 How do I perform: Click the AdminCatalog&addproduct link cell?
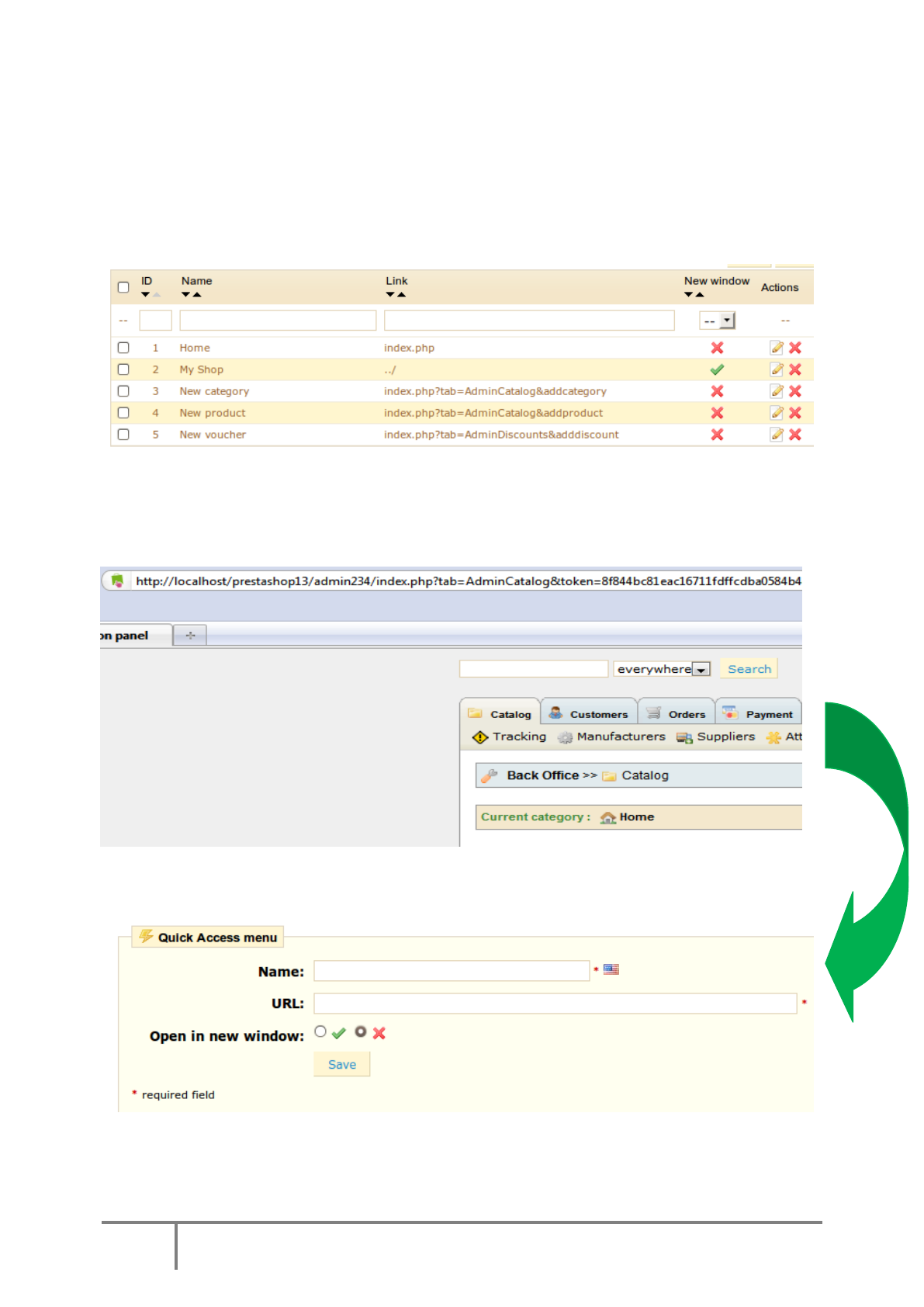[493, 413]
